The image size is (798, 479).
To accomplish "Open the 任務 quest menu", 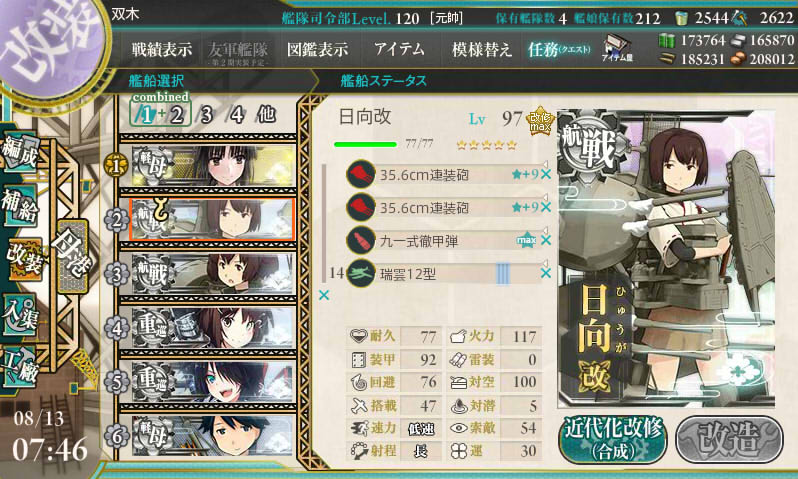I will pyautogui.click(x=559, y=49).
